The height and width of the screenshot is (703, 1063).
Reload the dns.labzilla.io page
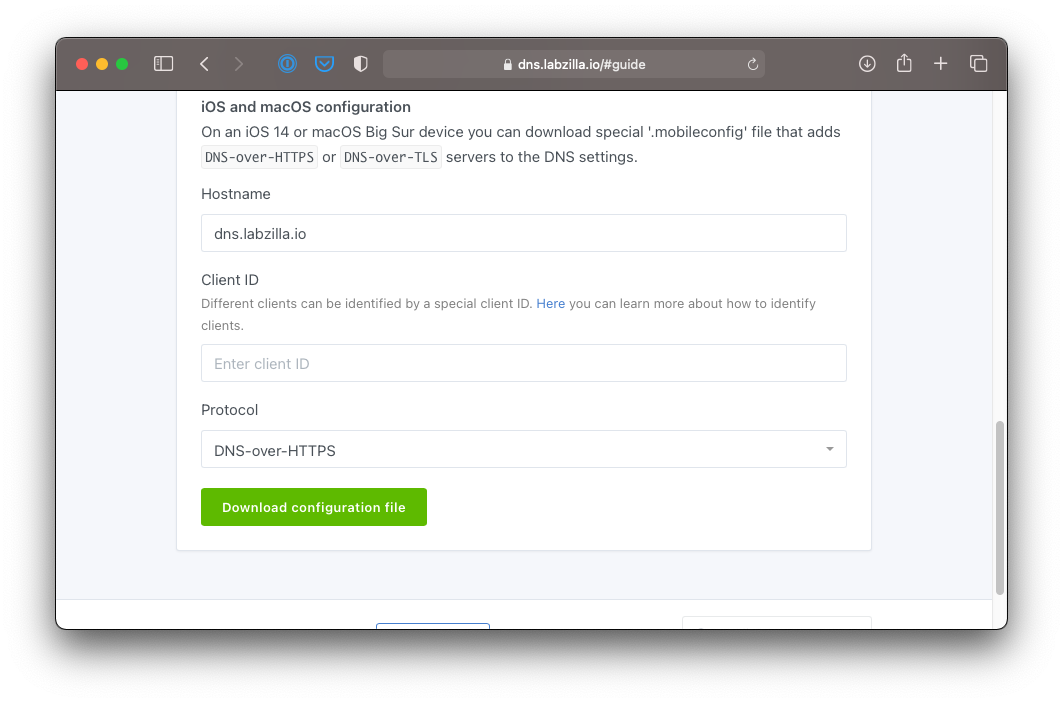[x=752, y=64]
